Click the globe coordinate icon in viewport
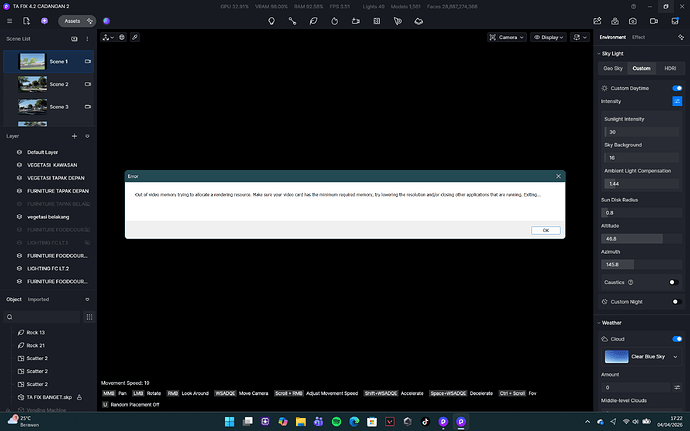The width and height of the screenshot is (690, 431). pos(122,37)
